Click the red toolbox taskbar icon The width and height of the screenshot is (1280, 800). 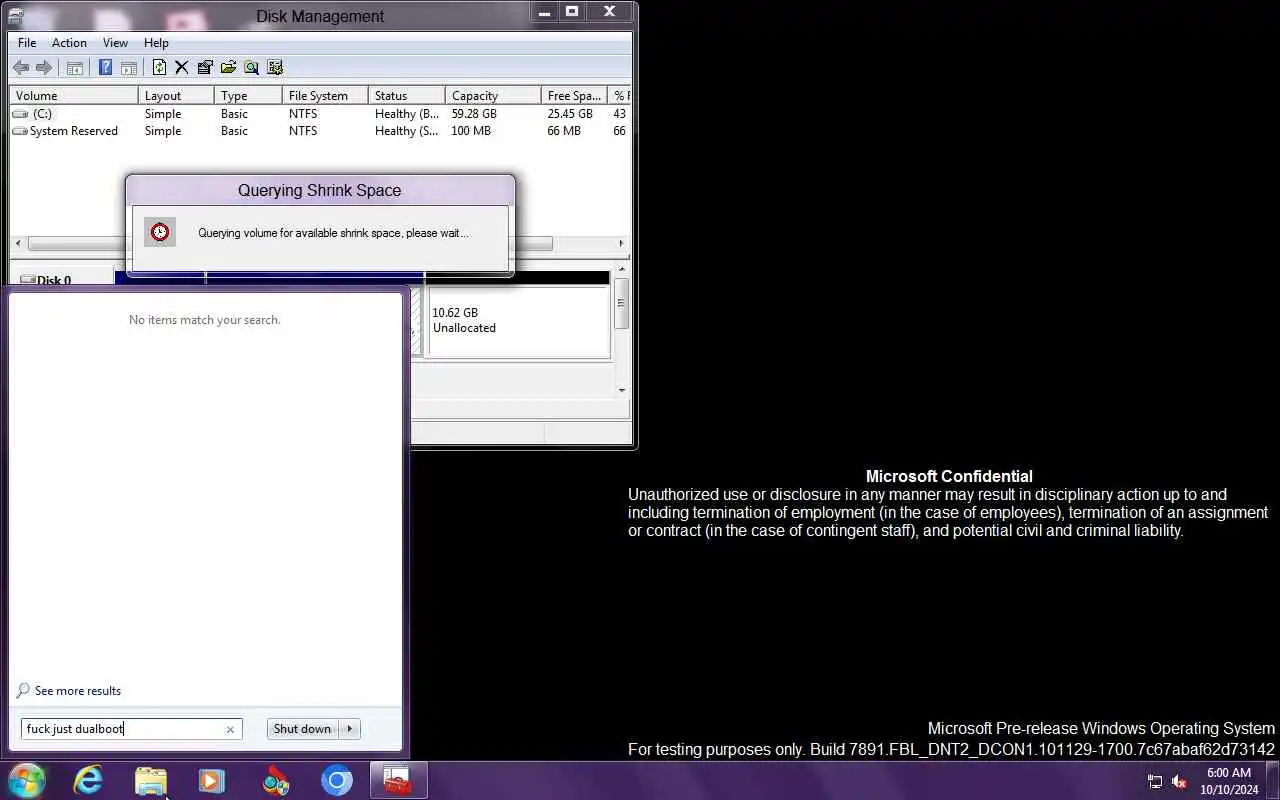pyautogui.click(x=398, y=780)
